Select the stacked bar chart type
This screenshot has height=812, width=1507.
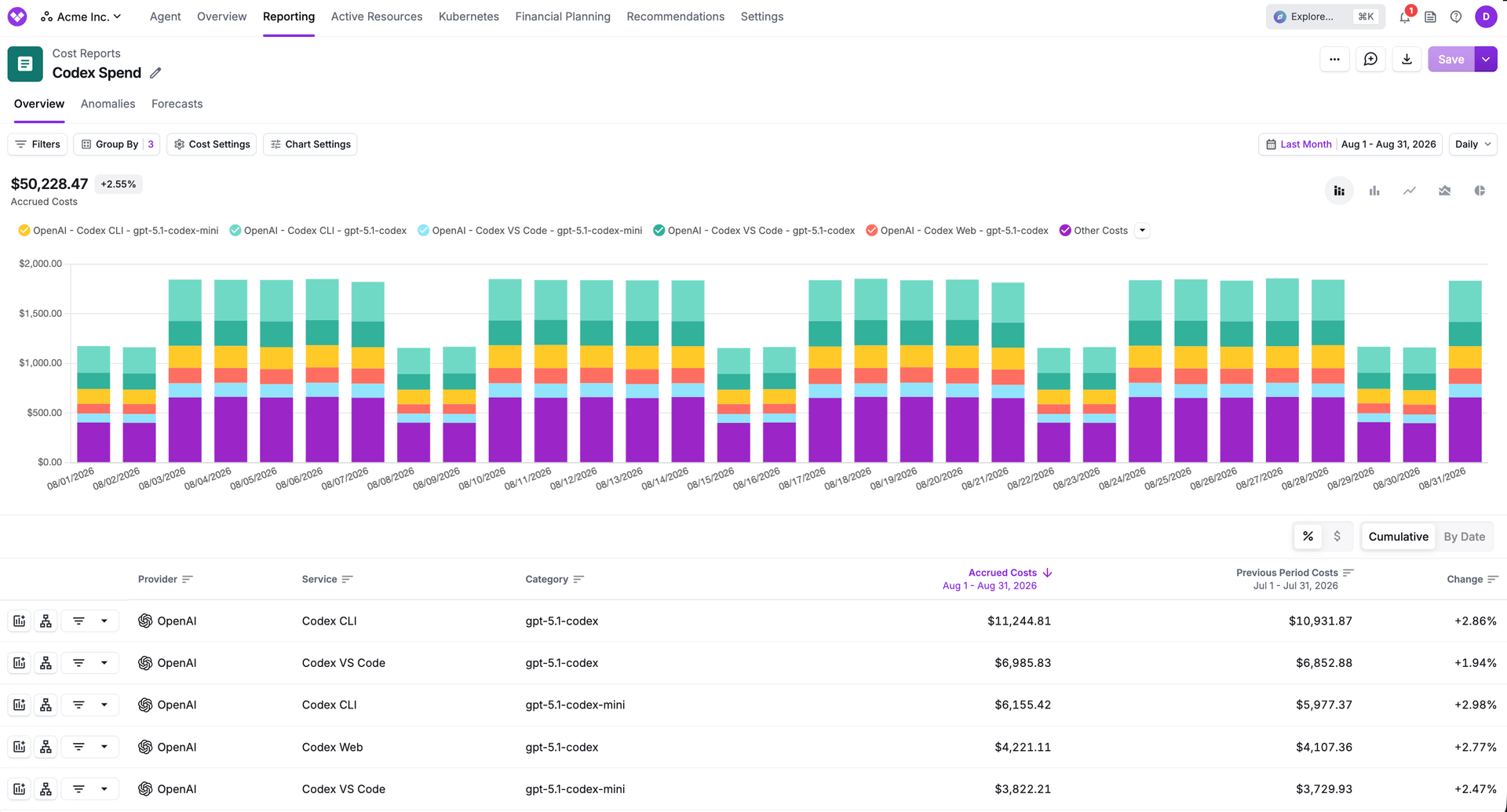(1339, 191)
